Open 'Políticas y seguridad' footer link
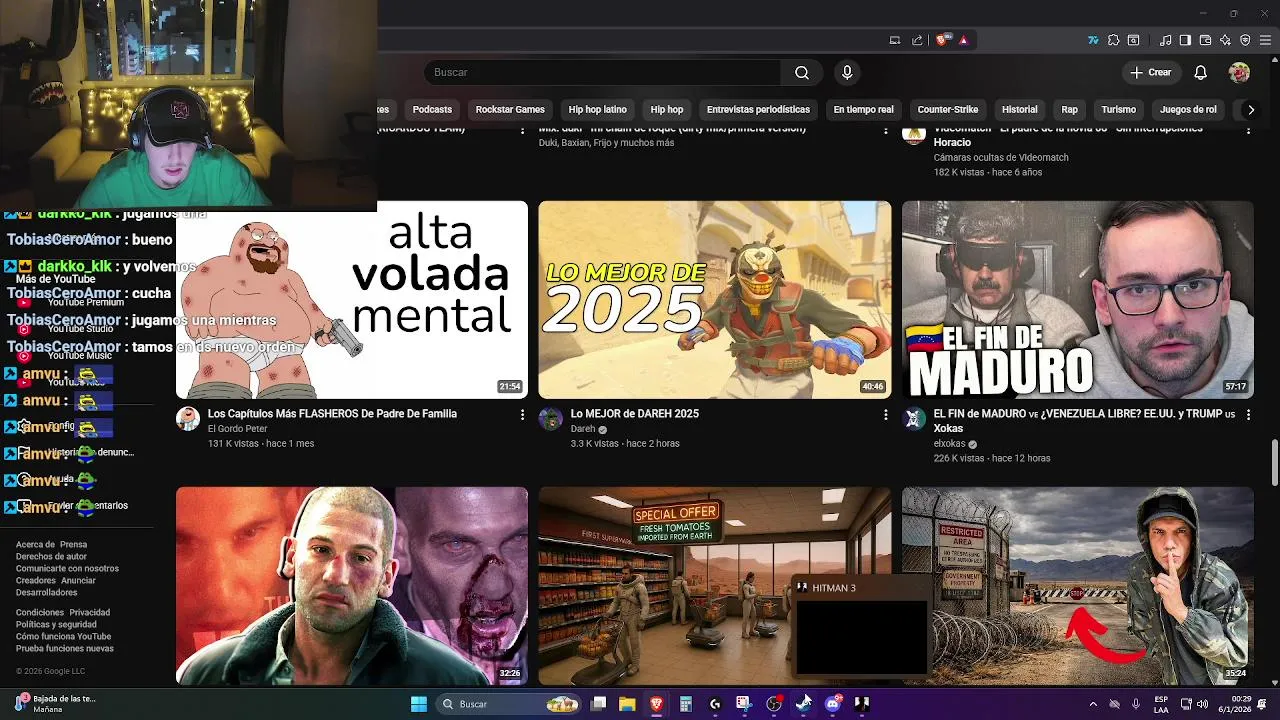 (56, 625)
